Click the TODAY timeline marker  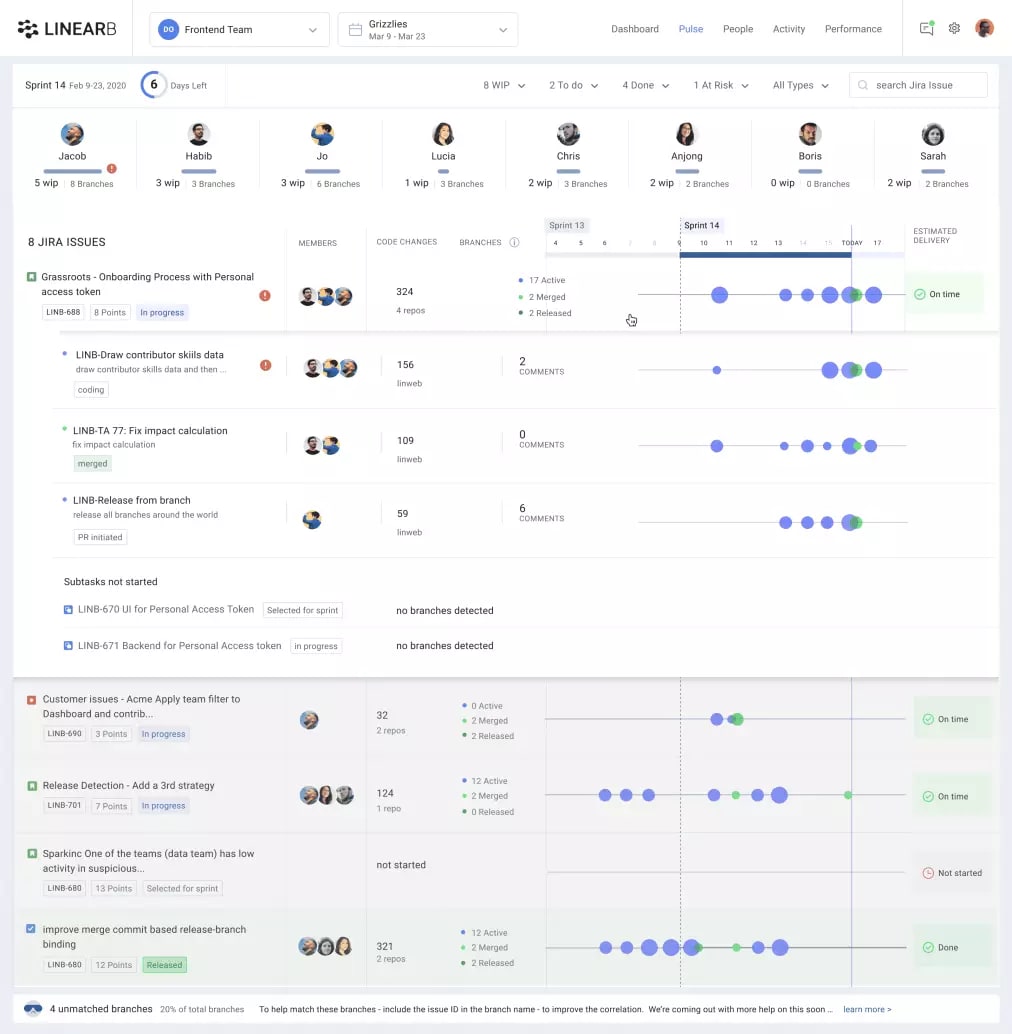[852, 243]
